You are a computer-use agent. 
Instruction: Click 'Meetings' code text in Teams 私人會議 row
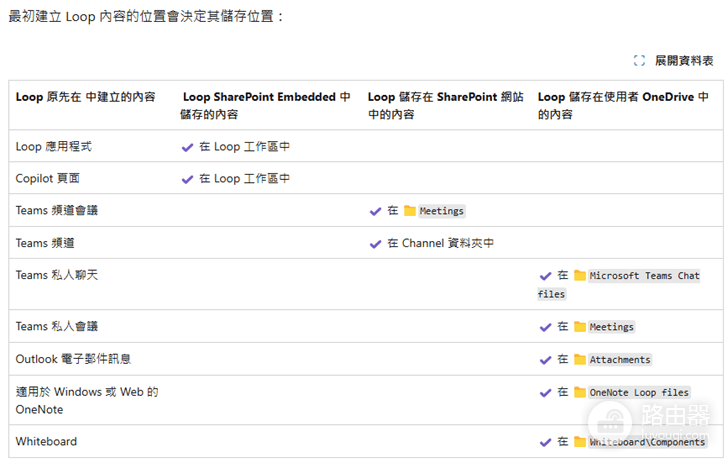[x=611, y=327]
